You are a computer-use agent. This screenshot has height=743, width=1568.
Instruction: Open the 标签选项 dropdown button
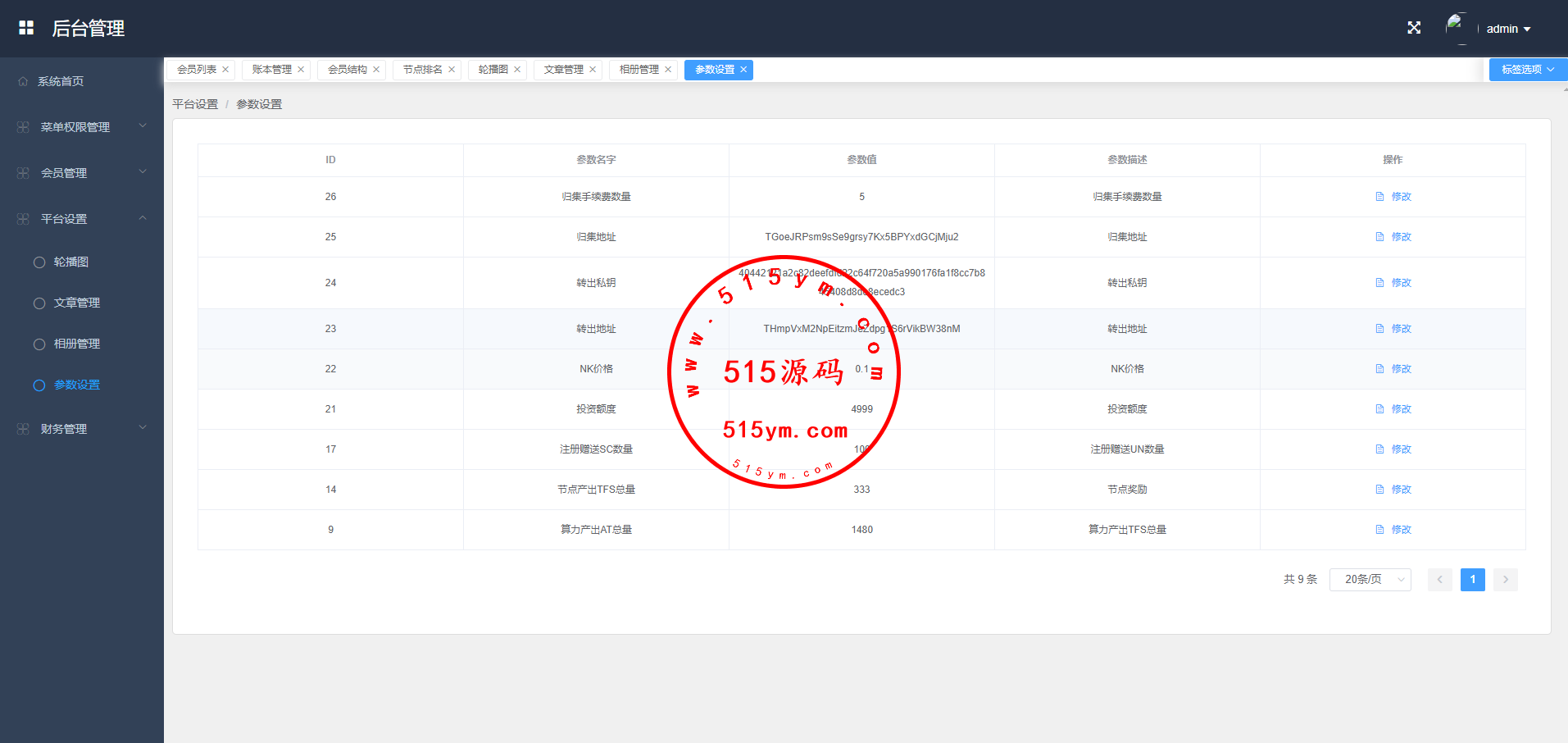(1527, 70)
